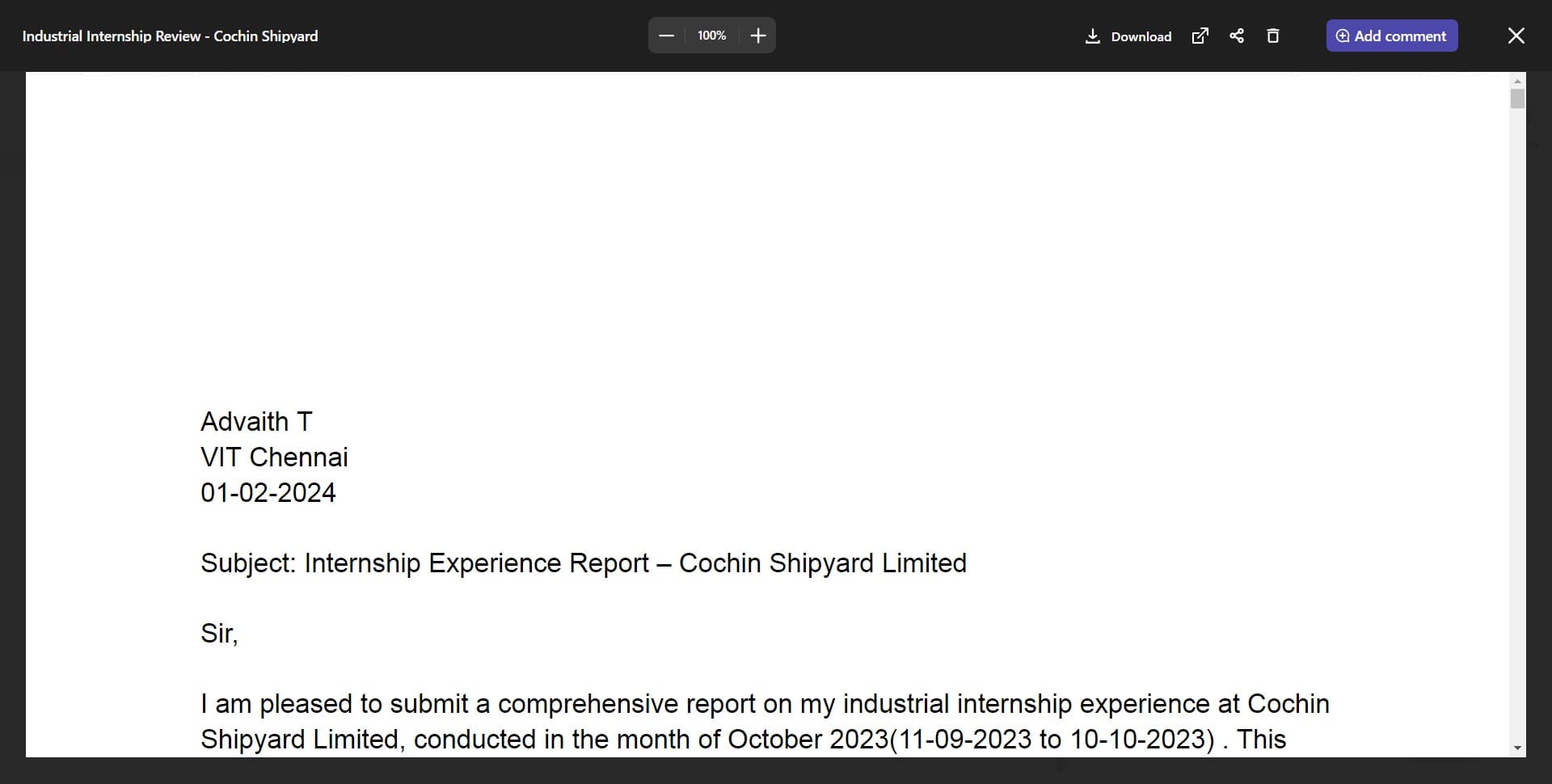
Task: Click the VIT Chennai line
Action: pos(274,457)
